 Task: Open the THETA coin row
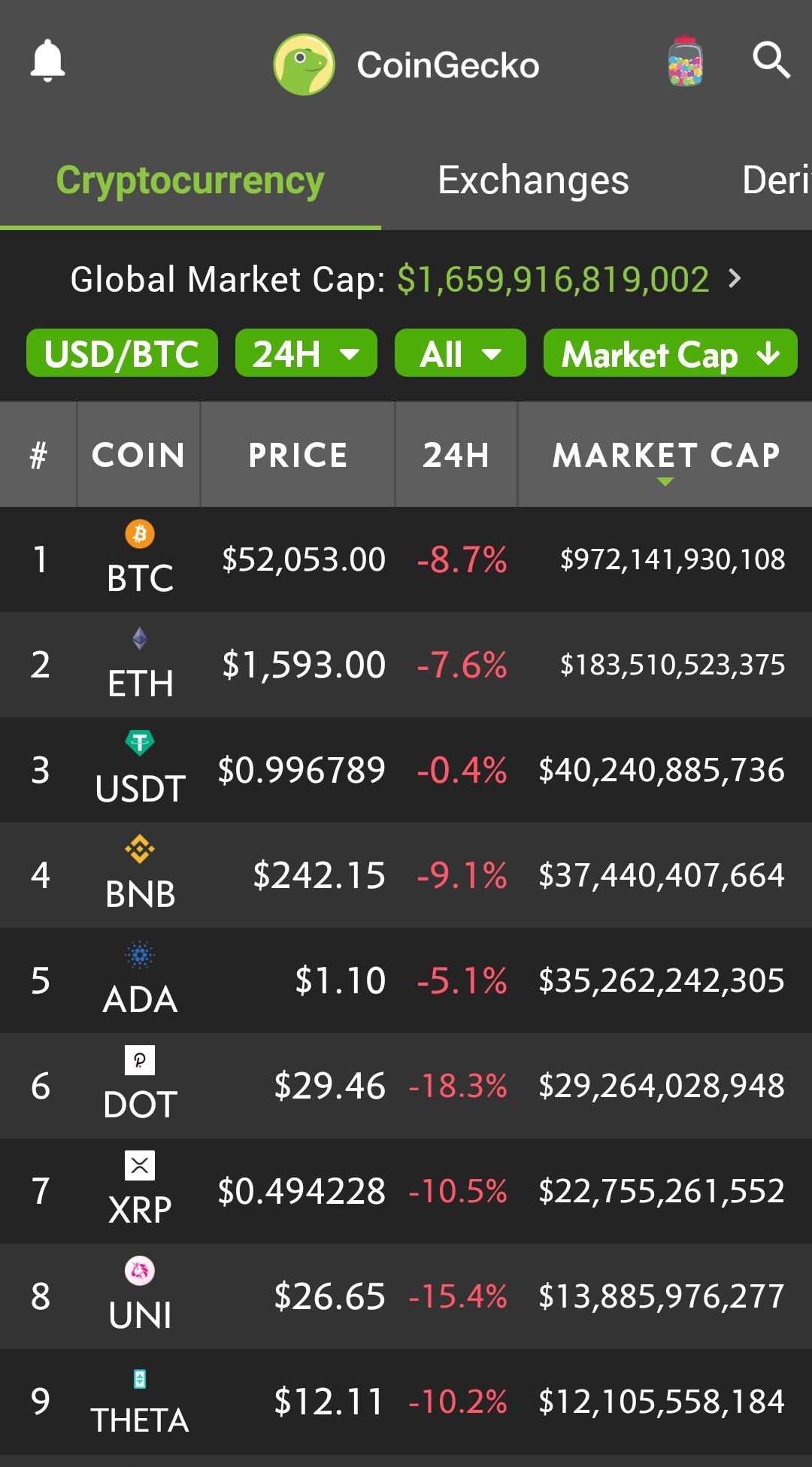pyautogui.click(x=406, y=1402)
